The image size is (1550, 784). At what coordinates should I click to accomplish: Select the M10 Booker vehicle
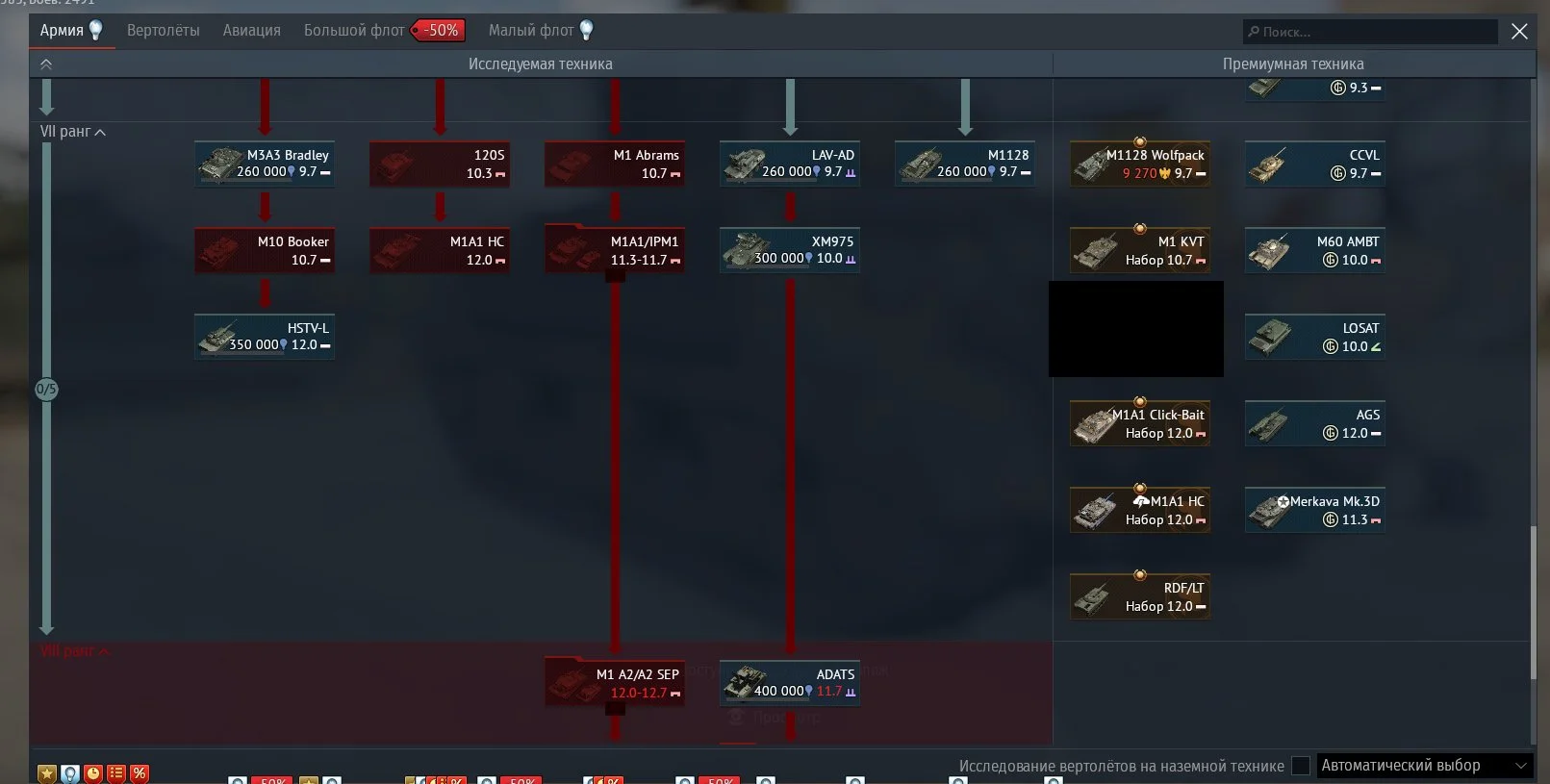click(265, 250)
